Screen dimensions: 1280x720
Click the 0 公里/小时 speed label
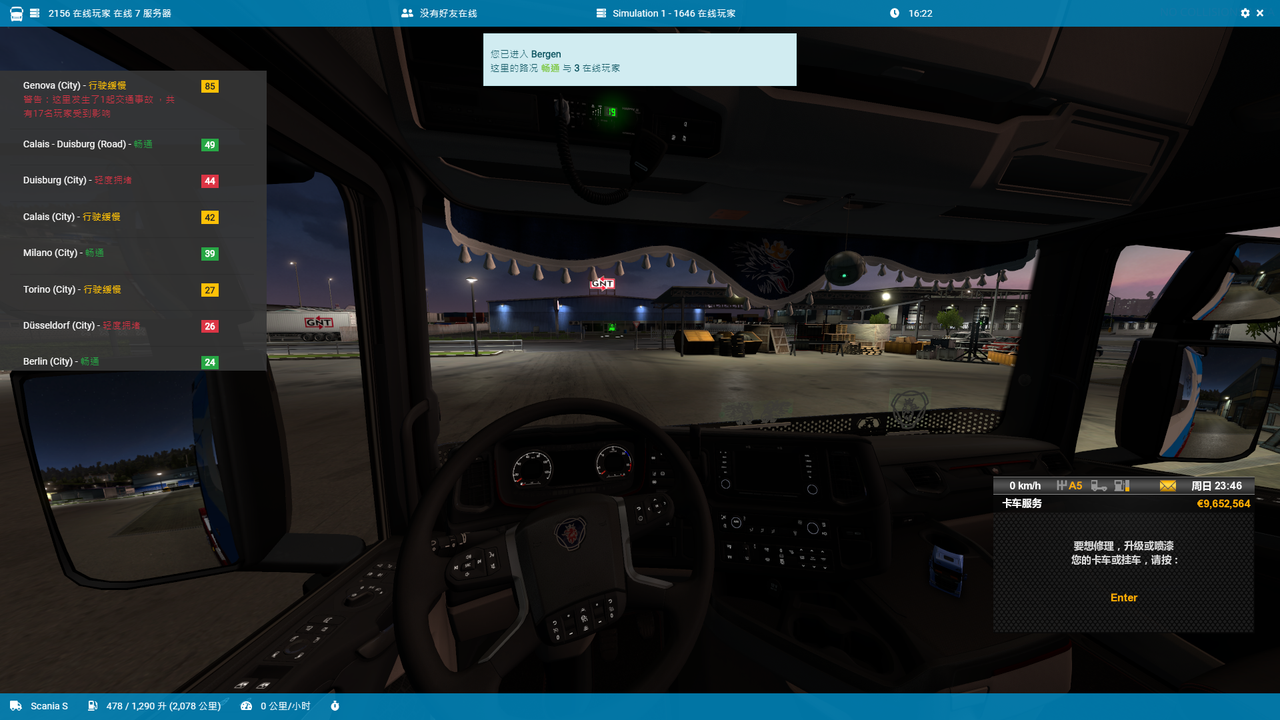285,706
